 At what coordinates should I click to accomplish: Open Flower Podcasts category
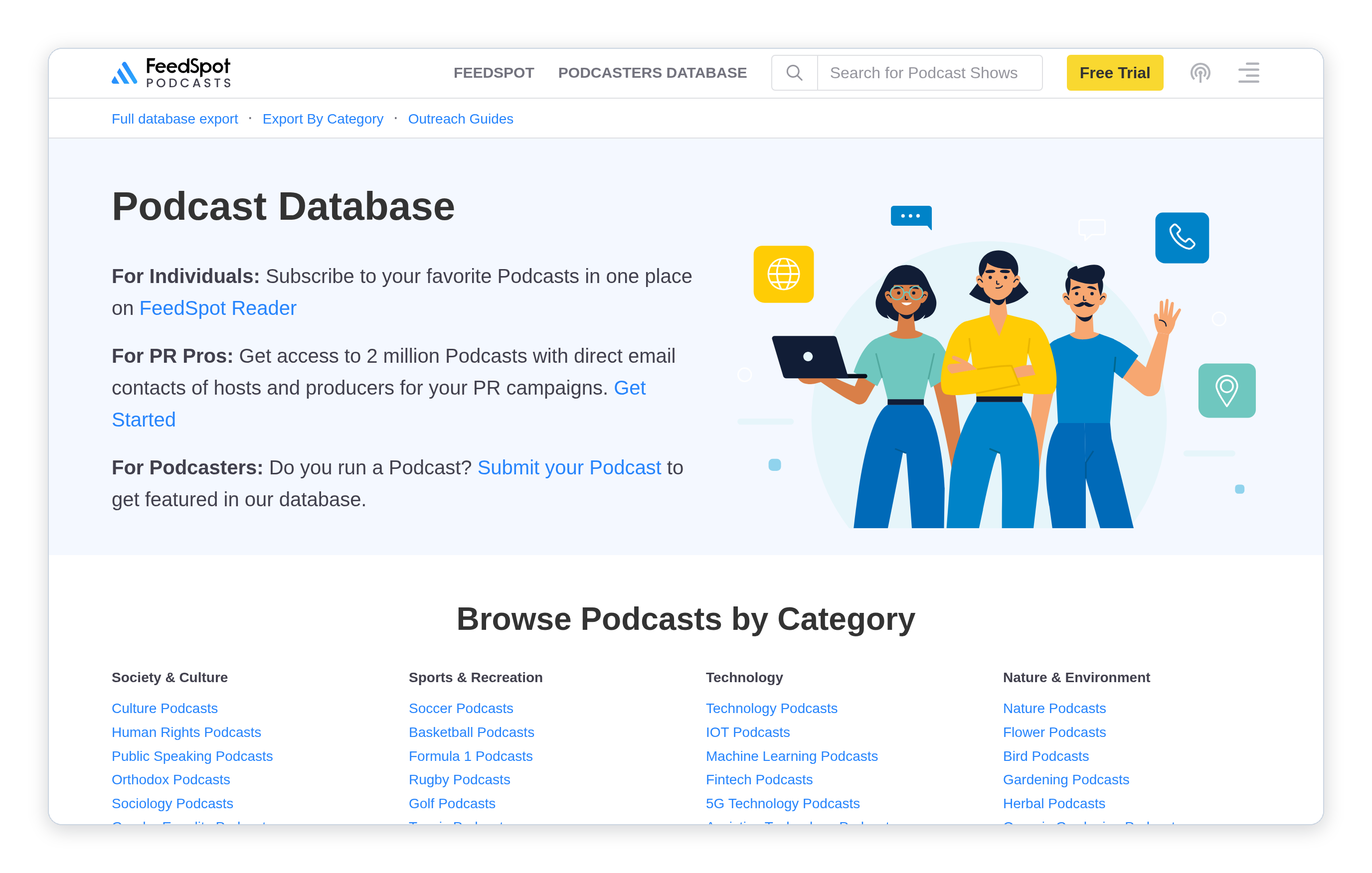click(1054, 732)
